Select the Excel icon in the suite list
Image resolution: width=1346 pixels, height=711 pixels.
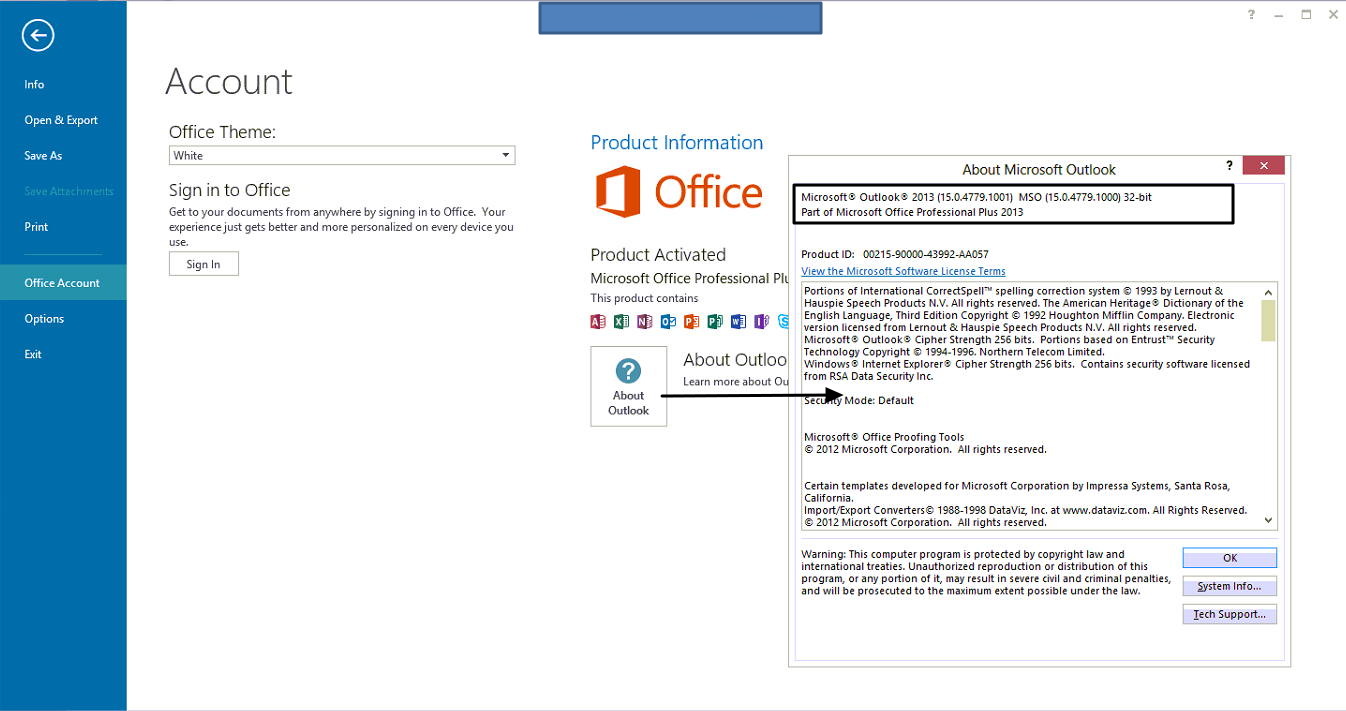621,321
